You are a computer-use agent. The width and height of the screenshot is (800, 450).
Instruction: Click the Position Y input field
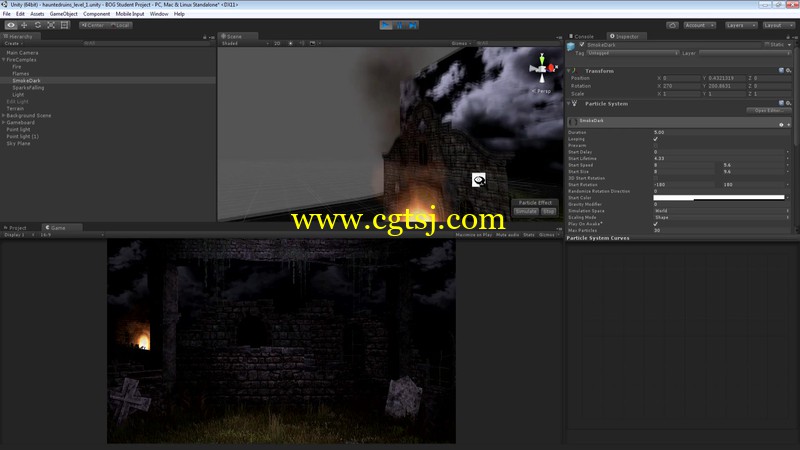click(x=727, y=78)
